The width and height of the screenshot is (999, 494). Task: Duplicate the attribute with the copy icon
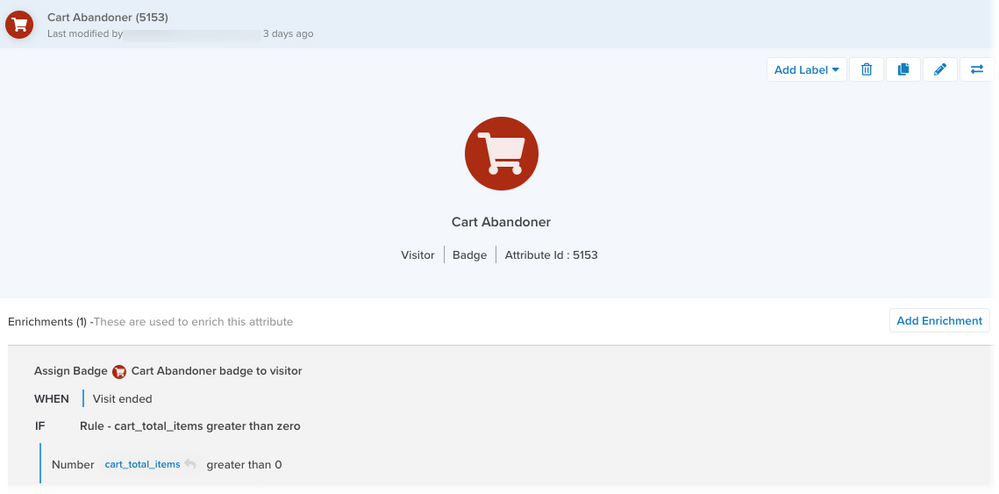[903, 69]
